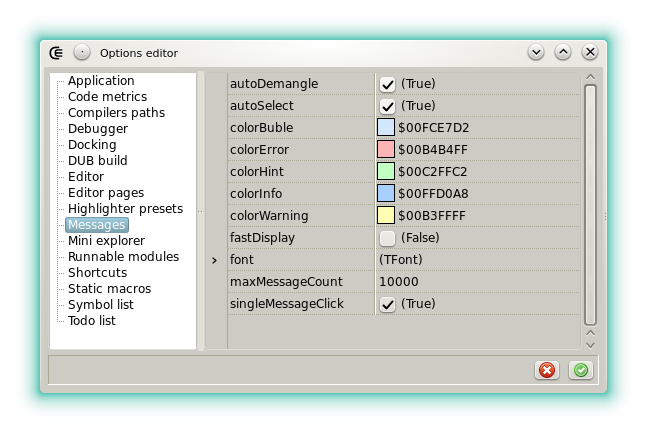Image resolution: width=647 pixels, height=433 pixels.
Task: Pick the colorHint green swatch
Action: click(386, 172)
